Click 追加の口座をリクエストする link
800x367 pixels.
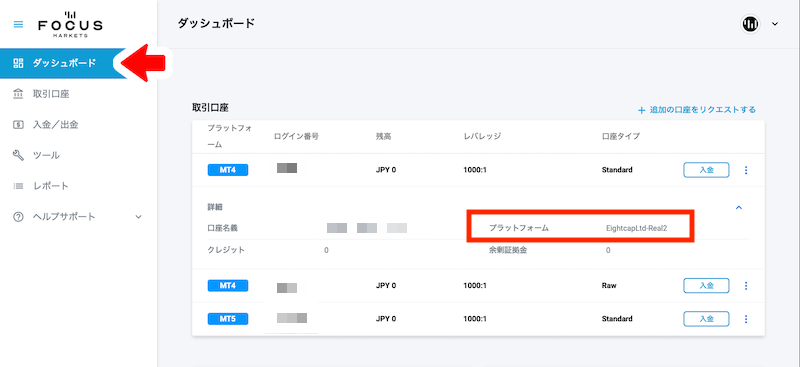[x=696, y=110]
